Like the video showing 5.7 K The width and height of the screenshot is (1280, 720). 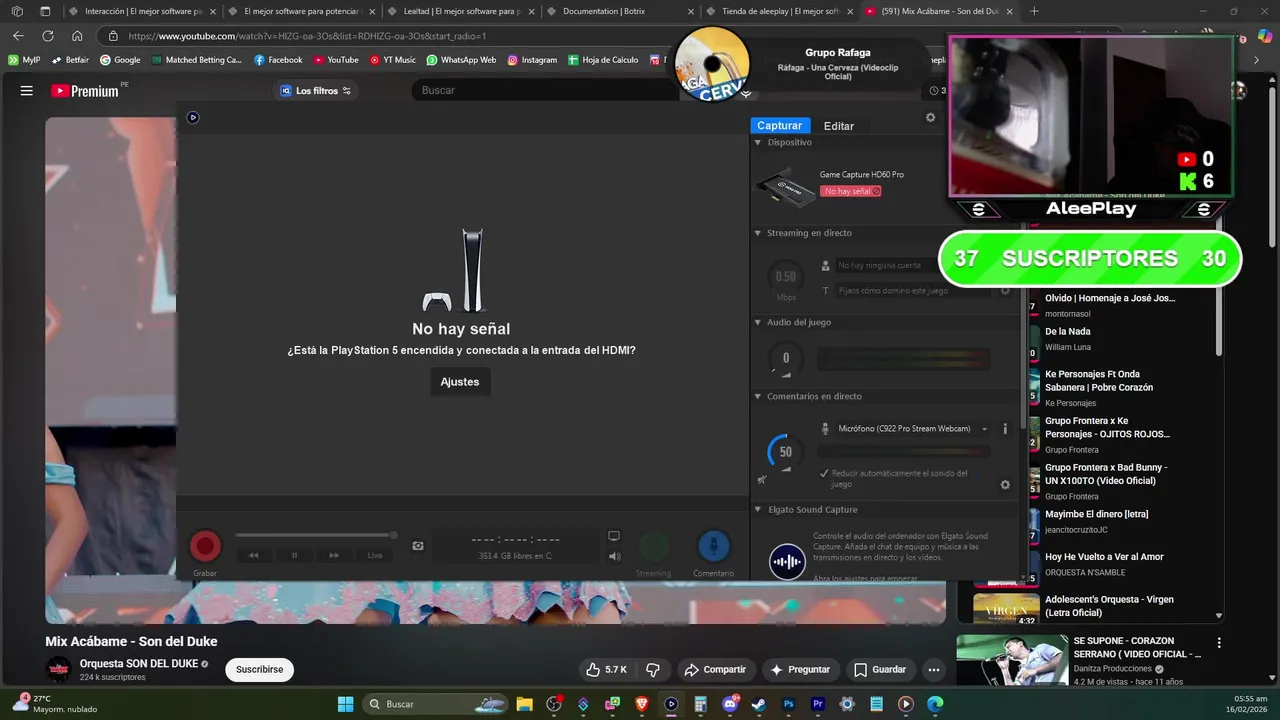606,670
